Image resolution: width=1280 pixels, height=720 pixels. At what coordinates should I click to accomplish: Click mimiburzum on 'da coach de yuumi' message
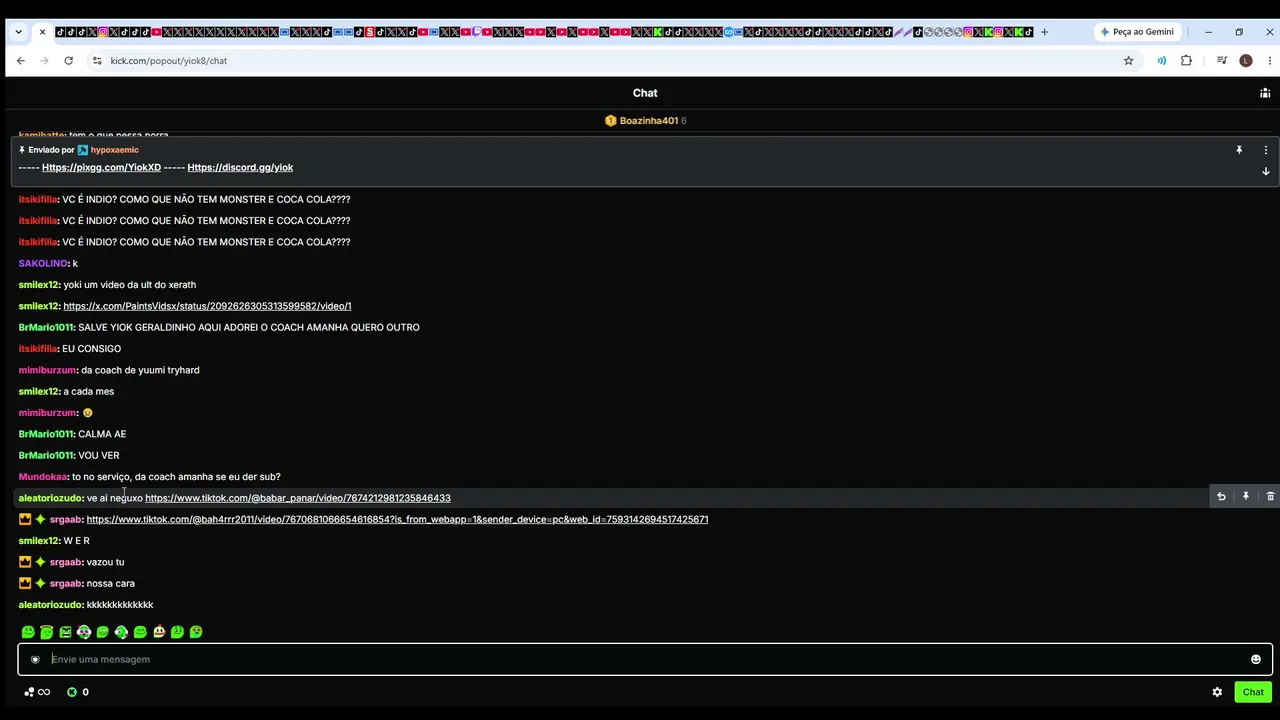coord(47,370)
